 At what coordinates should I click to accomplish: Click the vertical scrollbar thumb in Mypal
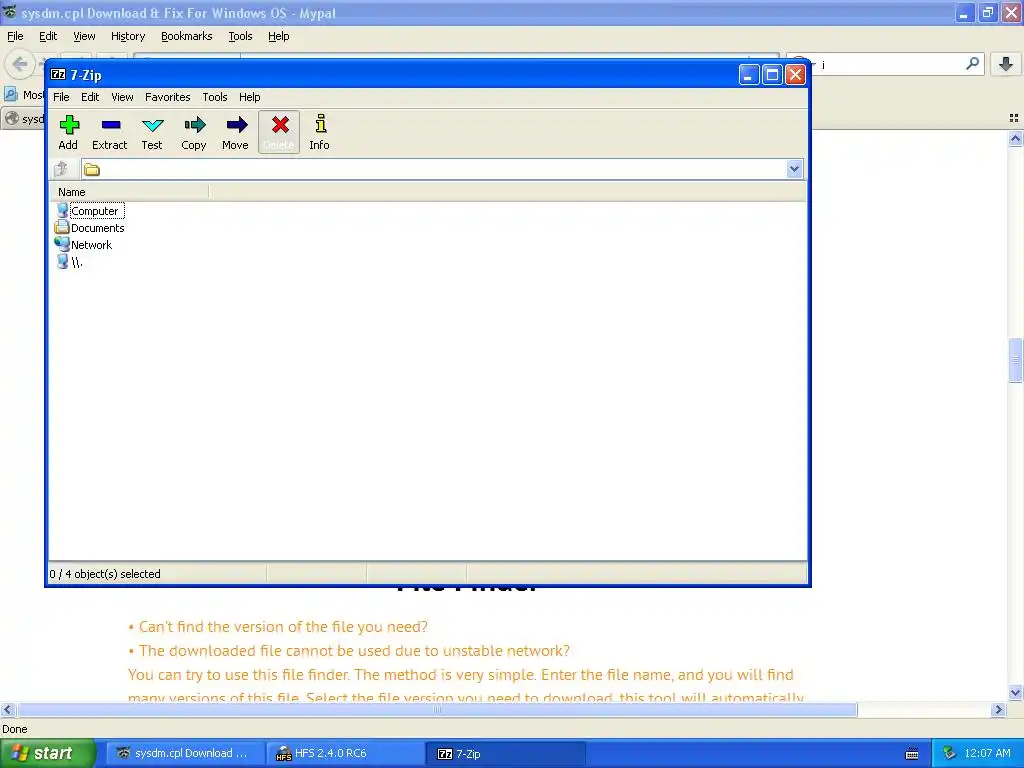(1015, 360)
